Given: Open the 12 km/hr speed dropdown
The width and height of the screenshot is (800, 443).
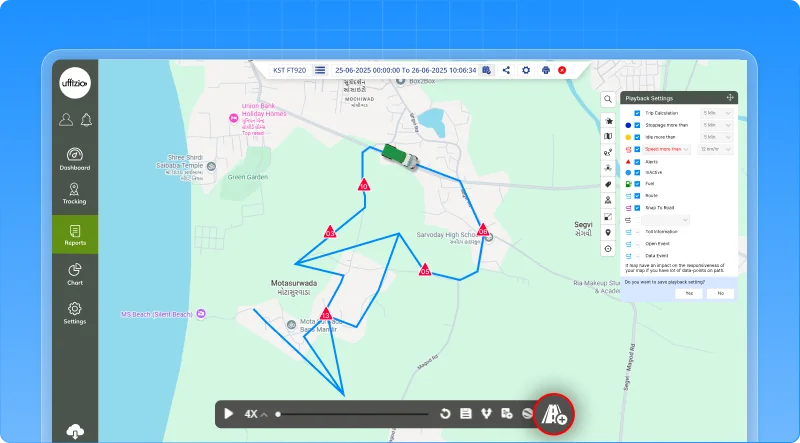Looking at the screenshot, I should click(715, 150).
